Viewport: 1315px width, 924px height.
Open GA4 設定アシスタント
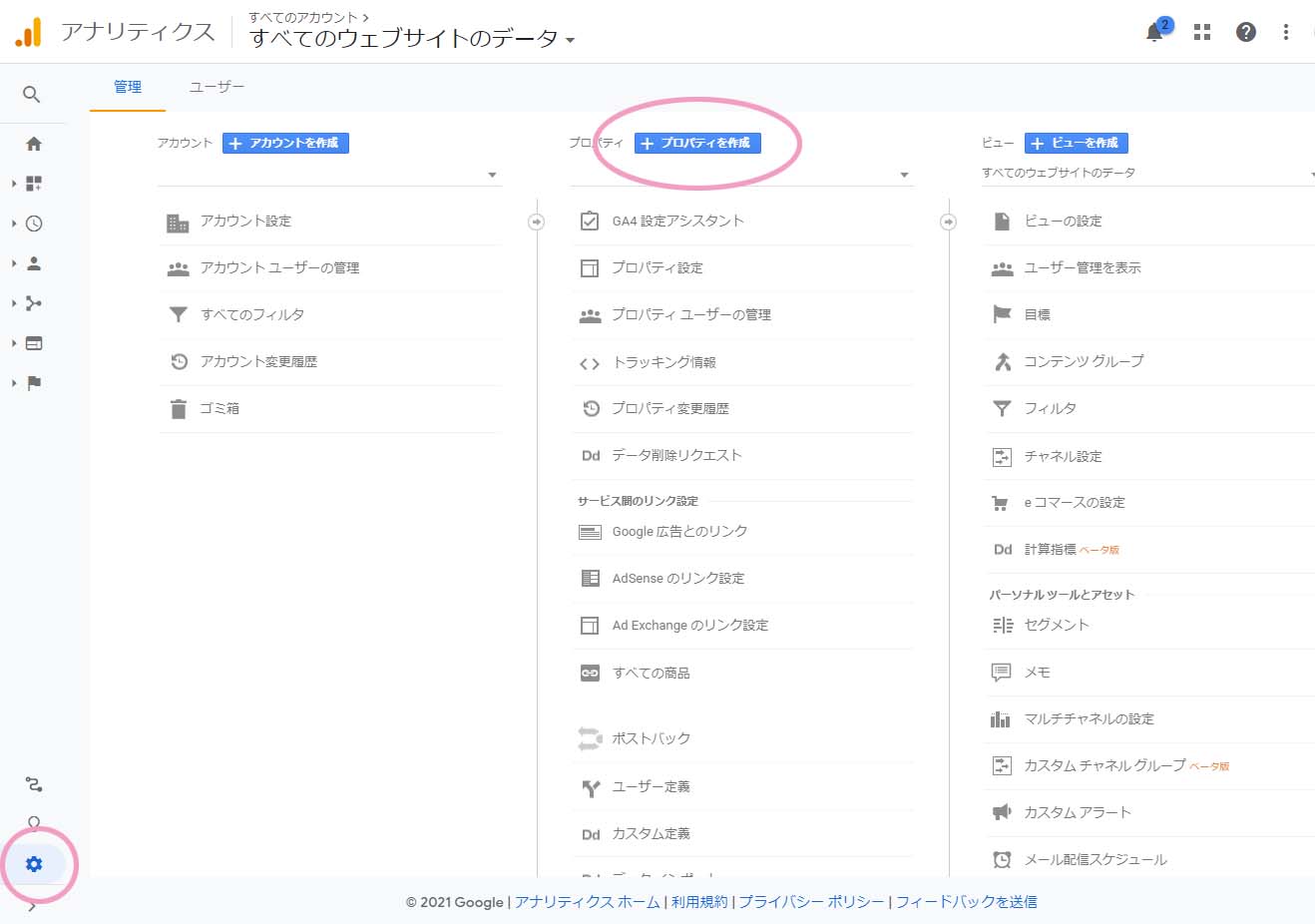(677, 221)
